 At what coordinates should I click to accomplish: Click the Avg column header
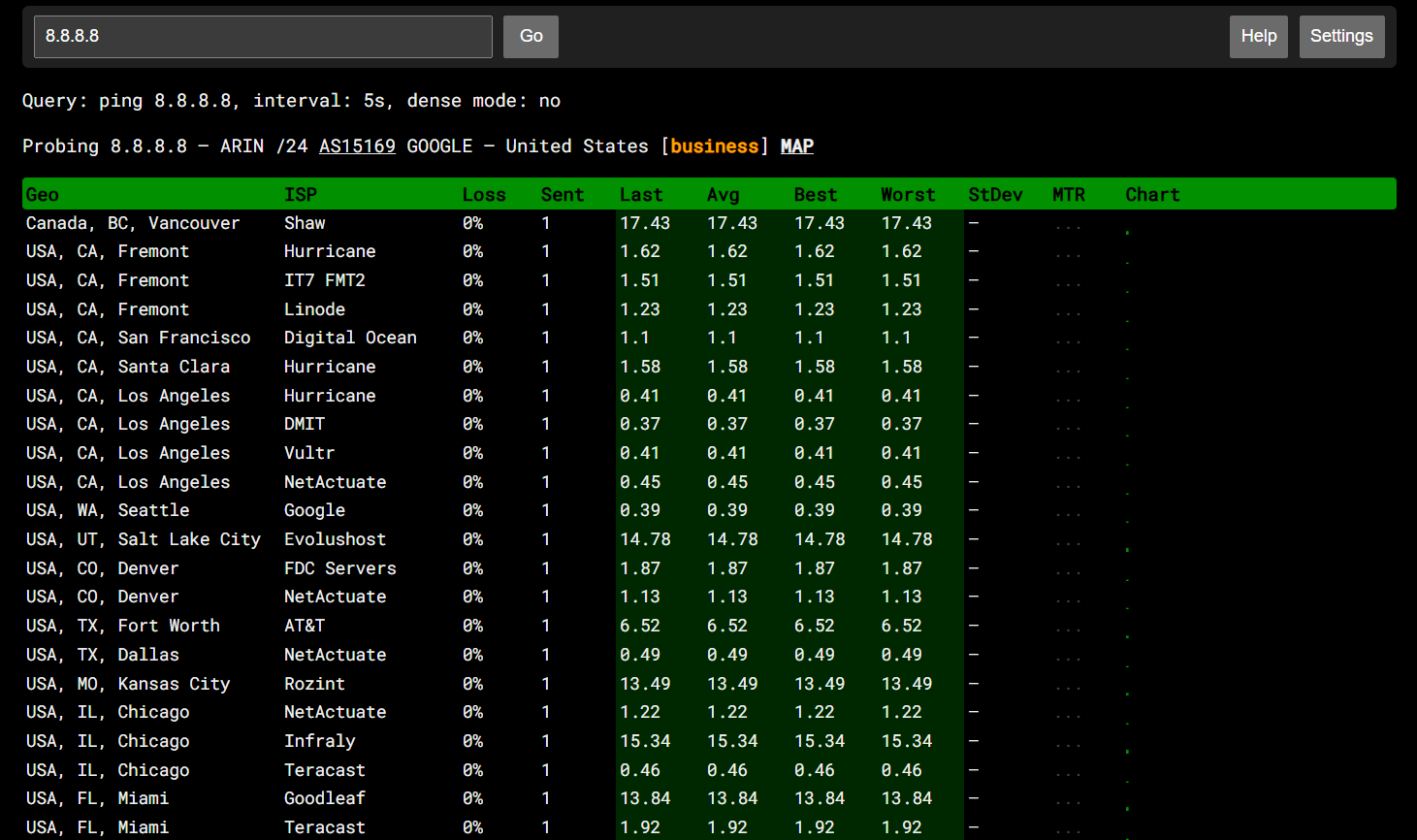723,195
